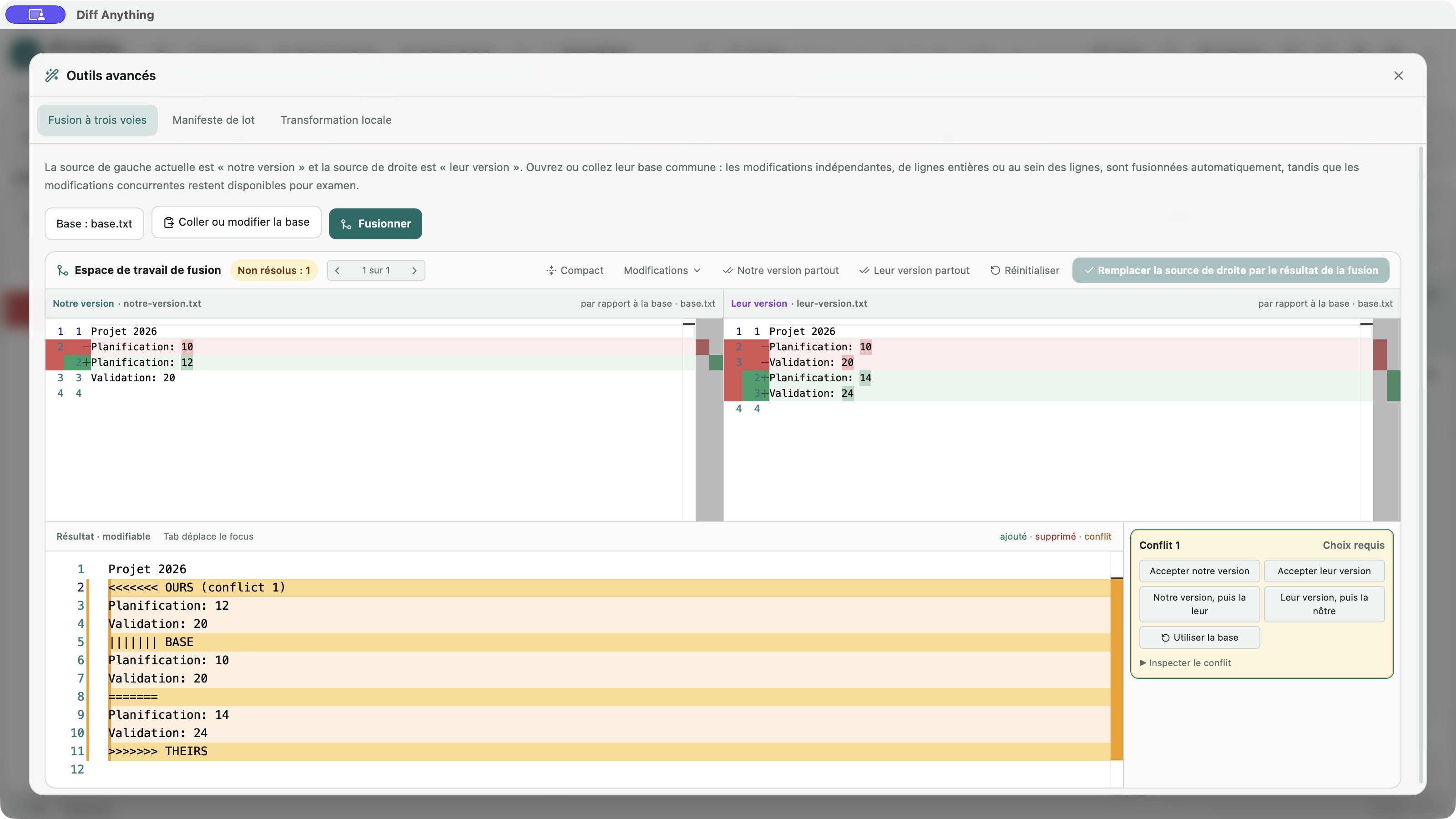The width and height of the screenshot is (1456, 819).
Task: Click the dialog's vertical scrollbar
Action: tap(1421, 465)
